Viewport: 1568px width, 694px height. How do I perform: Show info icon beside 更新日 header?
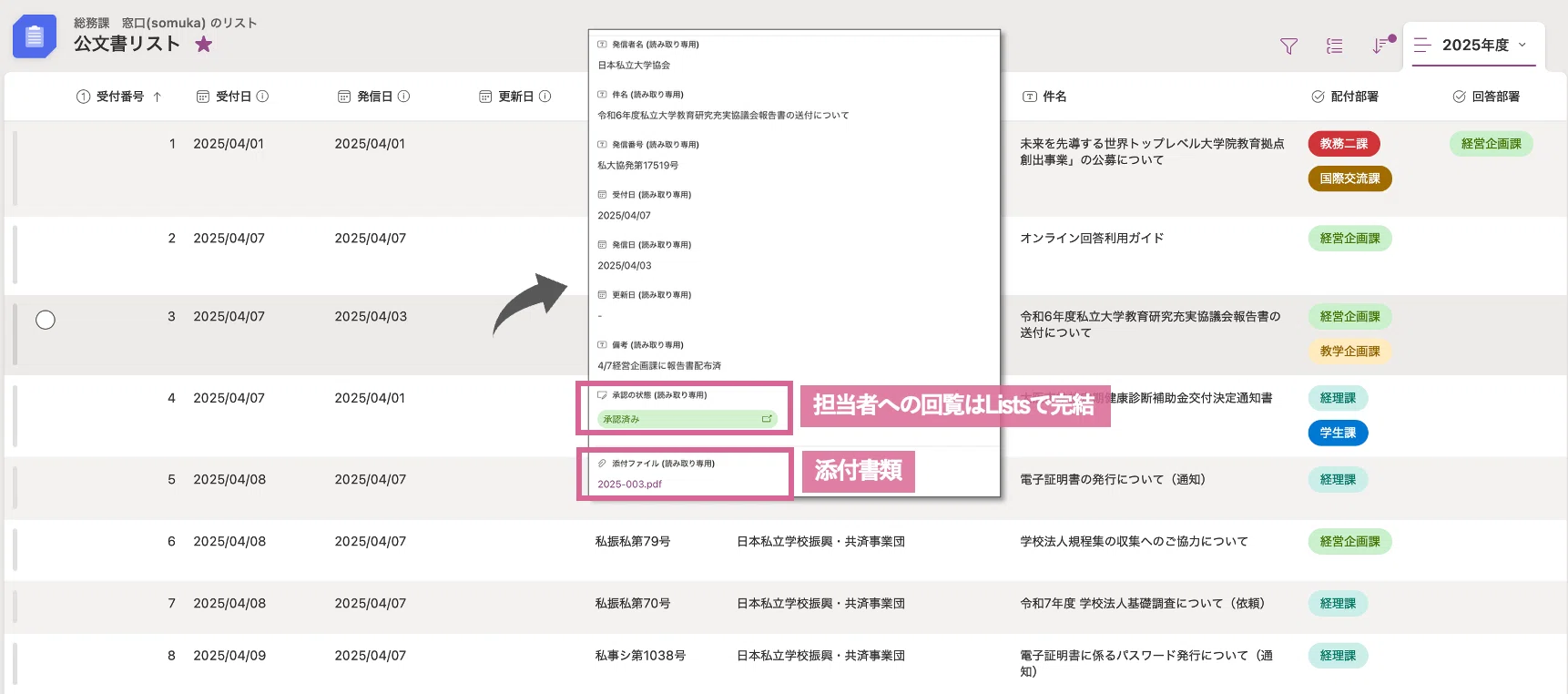pyautogui.click(x=545, y=96)
